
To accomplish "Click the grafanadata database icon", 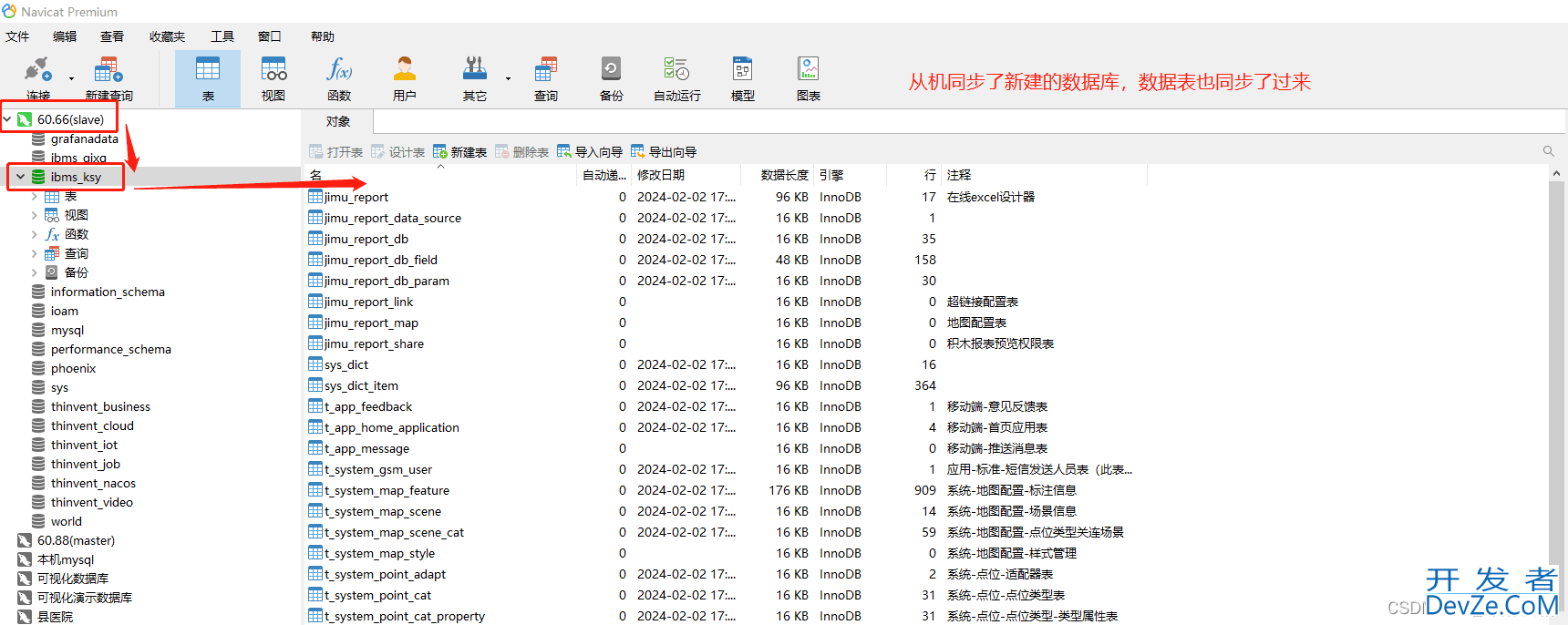I will (x=38, y=139).
